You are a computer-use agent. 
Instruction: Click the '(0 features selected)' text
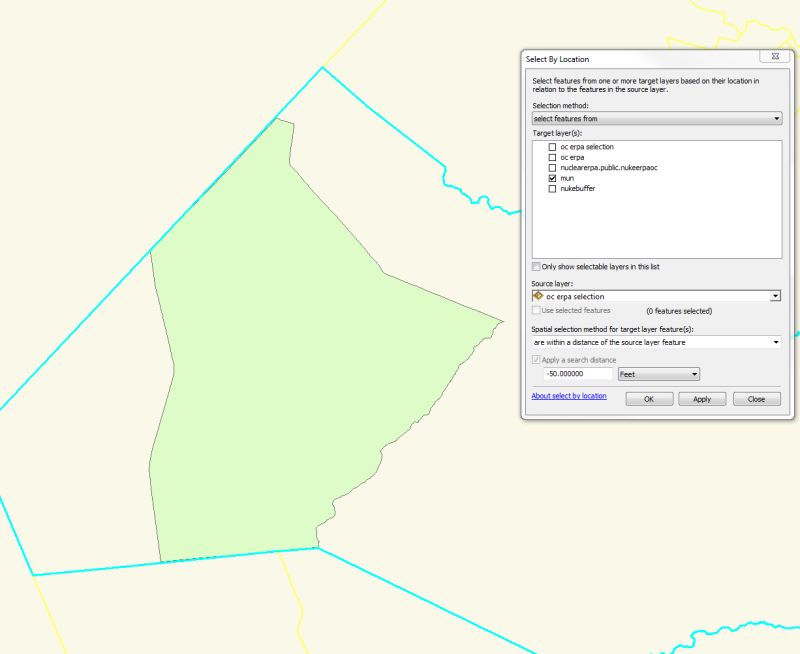click(679, 311)
